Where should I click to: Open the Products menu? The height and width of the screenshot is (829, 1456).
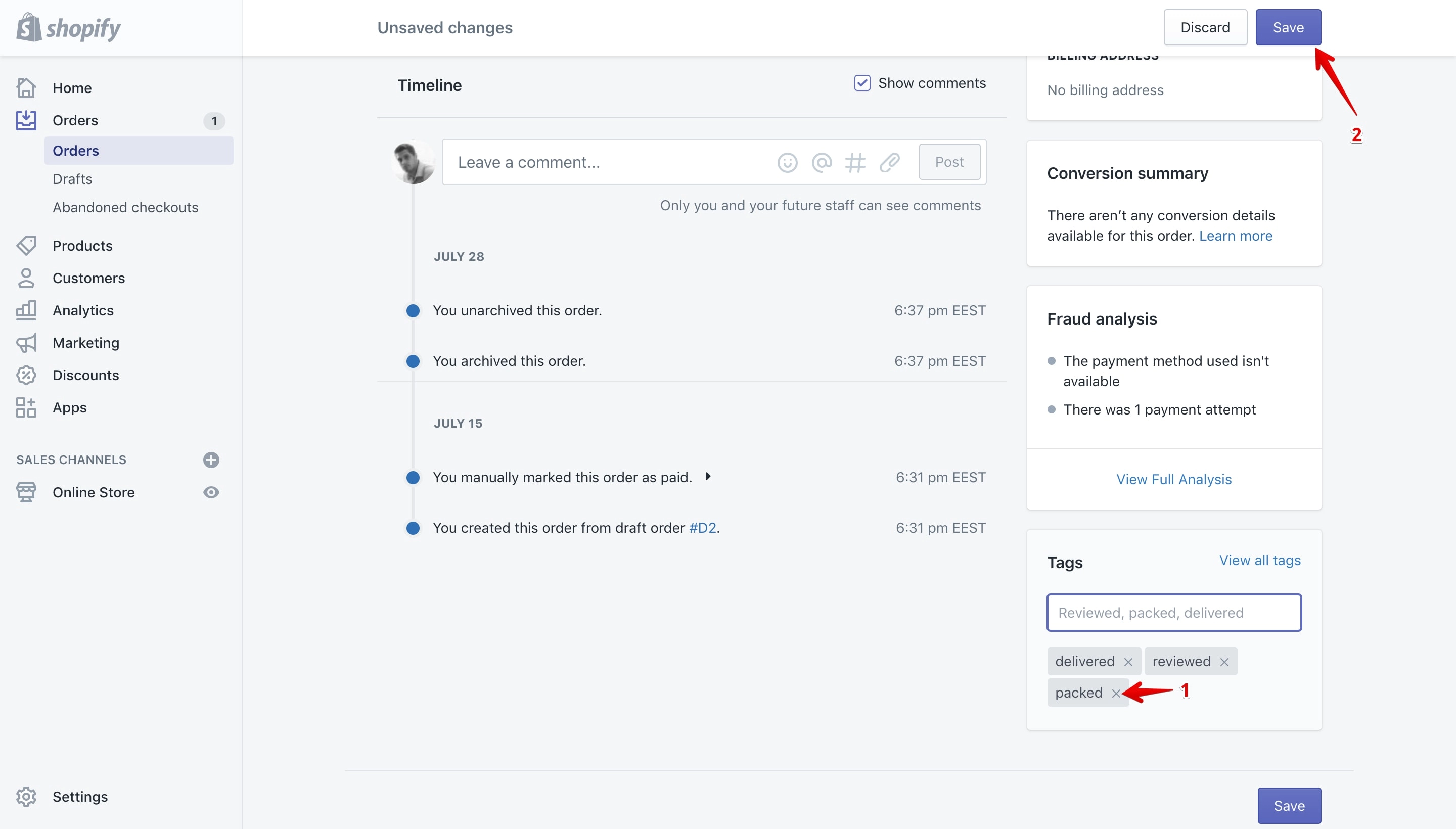(x=82, y=246)
